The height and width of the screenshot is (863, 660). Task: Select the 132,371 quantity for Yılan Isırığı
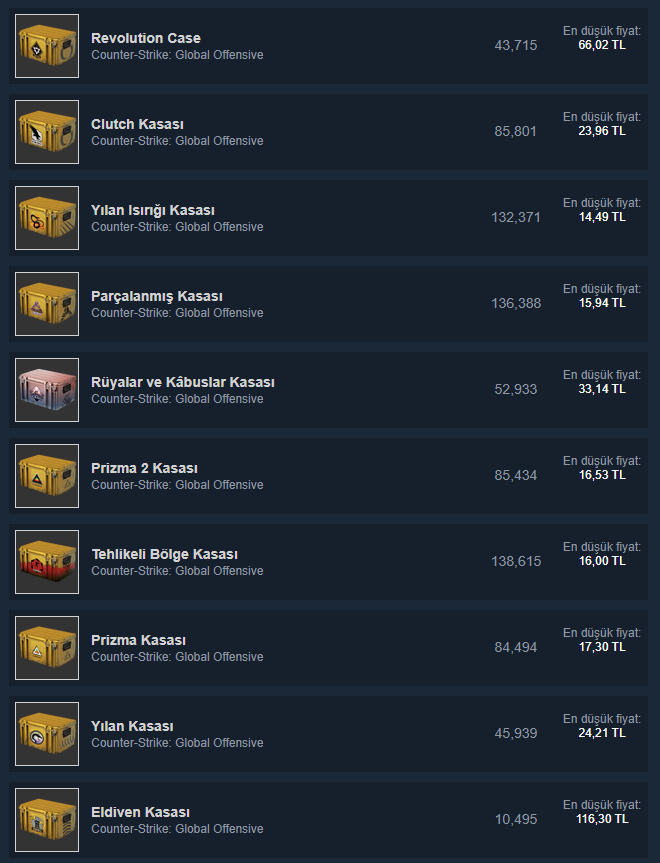[516, 217]
